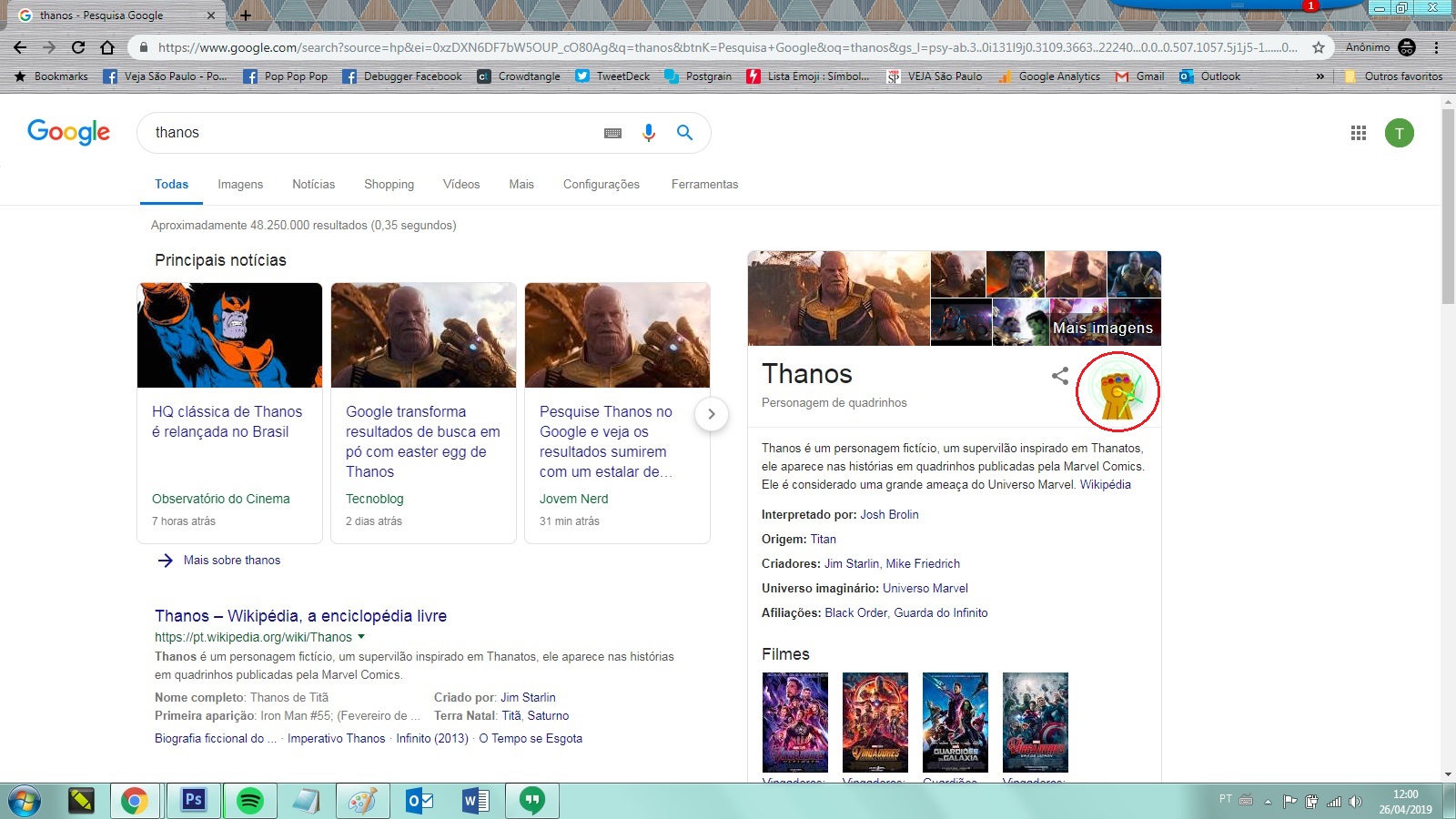Open the Google apps grid icon
Screen dimensions: 1456x819
click(x=1359, y=133)
